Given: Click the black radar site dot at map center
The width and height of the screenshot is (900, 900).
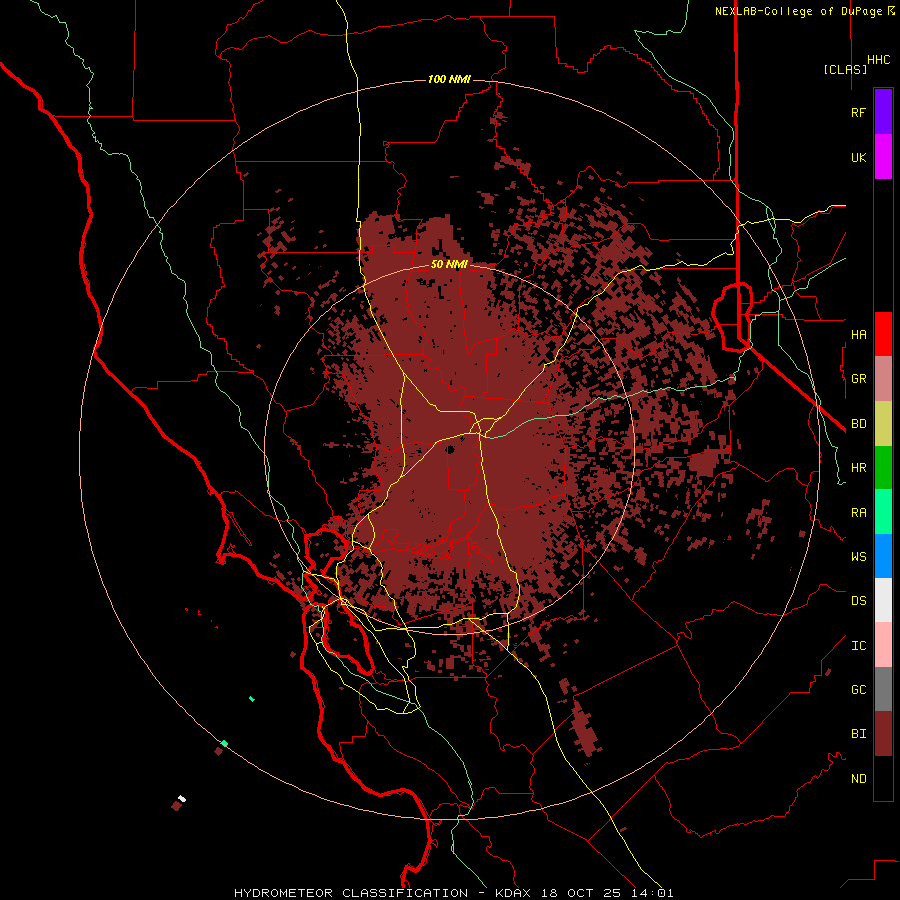Looking at the screenshot, I should point(451,449).
